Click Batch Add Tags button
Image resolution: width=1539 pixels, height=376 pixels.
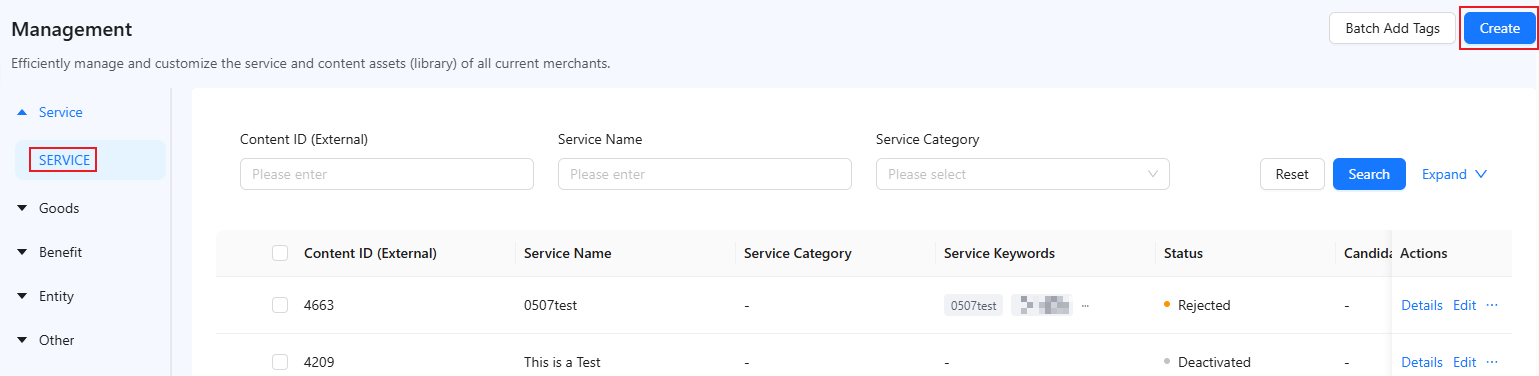(1392, 28)
